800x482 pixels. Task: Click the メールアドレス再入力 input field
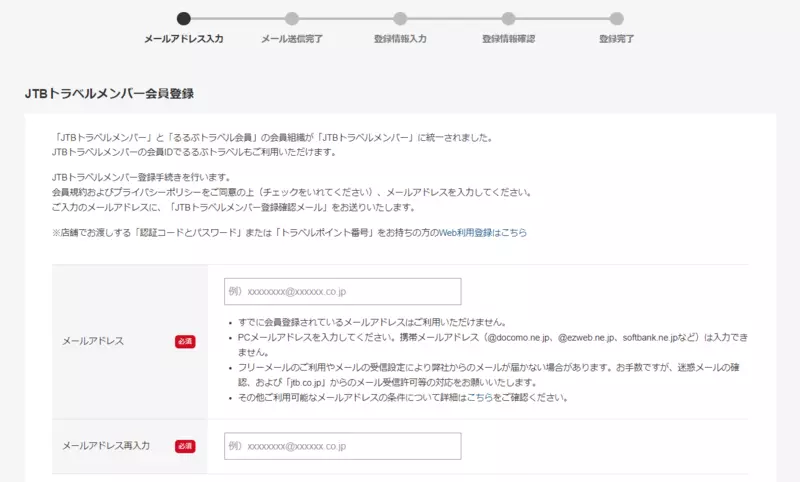pos(342,446)
